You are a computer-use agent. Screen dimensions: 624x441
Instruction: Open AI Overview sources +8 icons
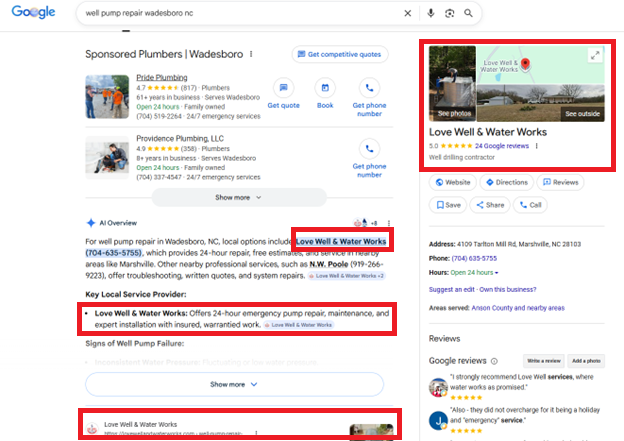click(365, 223)
